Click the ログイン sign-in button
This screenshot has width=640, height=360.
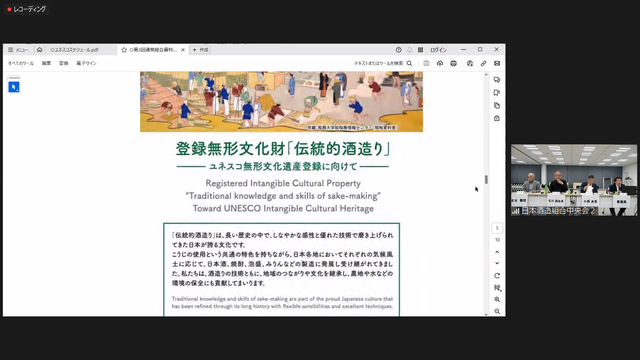click(x=438, y=50)
